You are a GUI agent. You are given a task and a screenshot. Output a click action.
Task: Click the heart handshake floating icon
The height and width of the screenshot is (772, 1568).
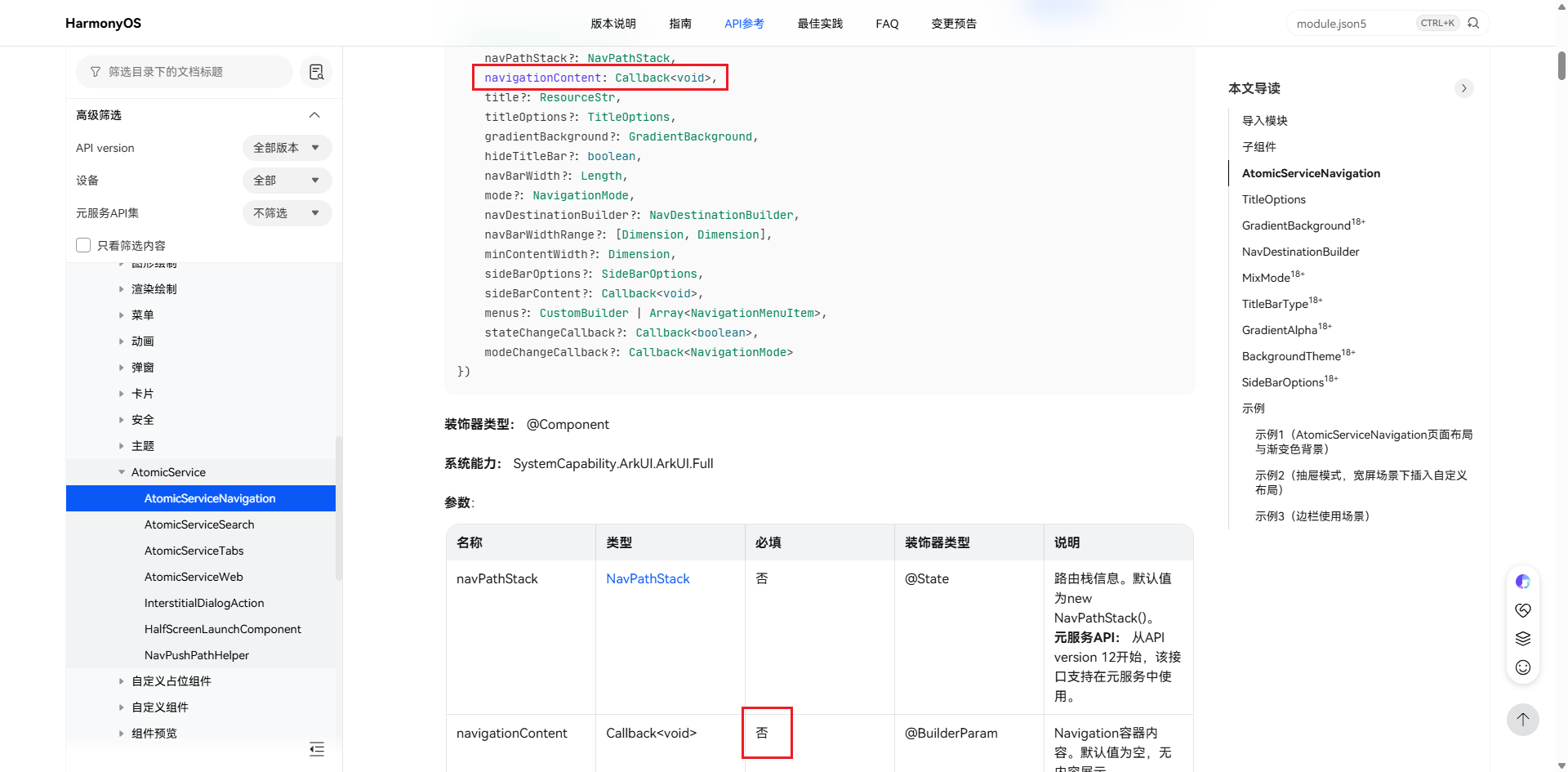(x=1523, y=610)
